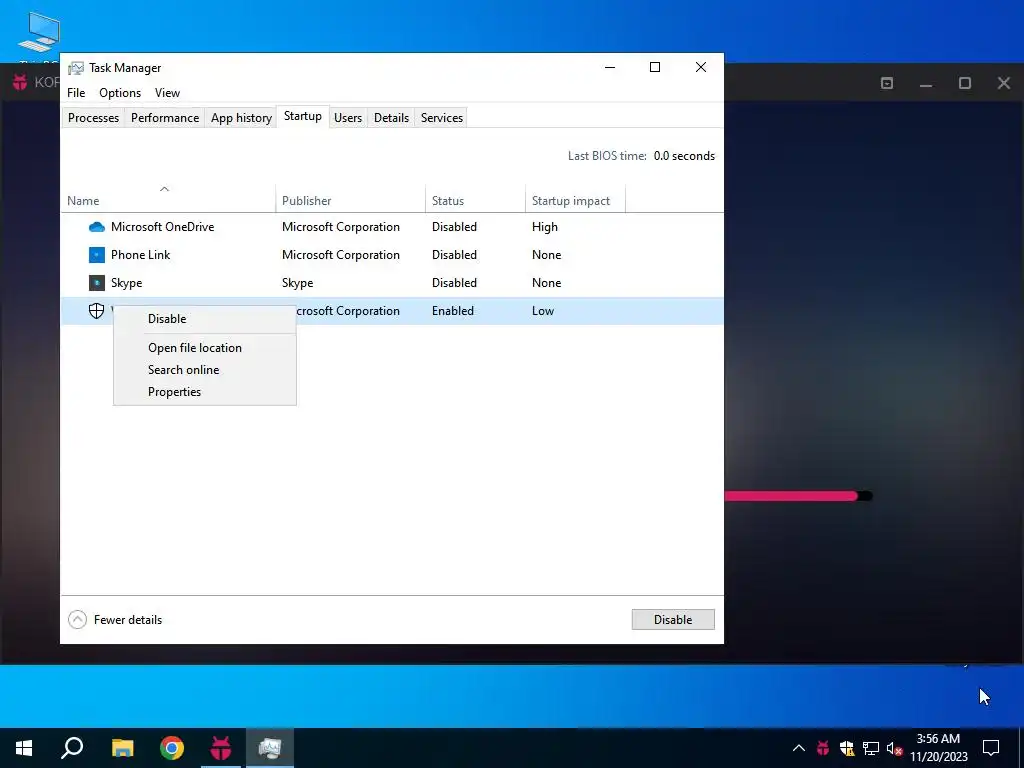Open File Explorer from taskbar
The image size is (1024, 768).
pyautogui.click(x=122, y=748)
